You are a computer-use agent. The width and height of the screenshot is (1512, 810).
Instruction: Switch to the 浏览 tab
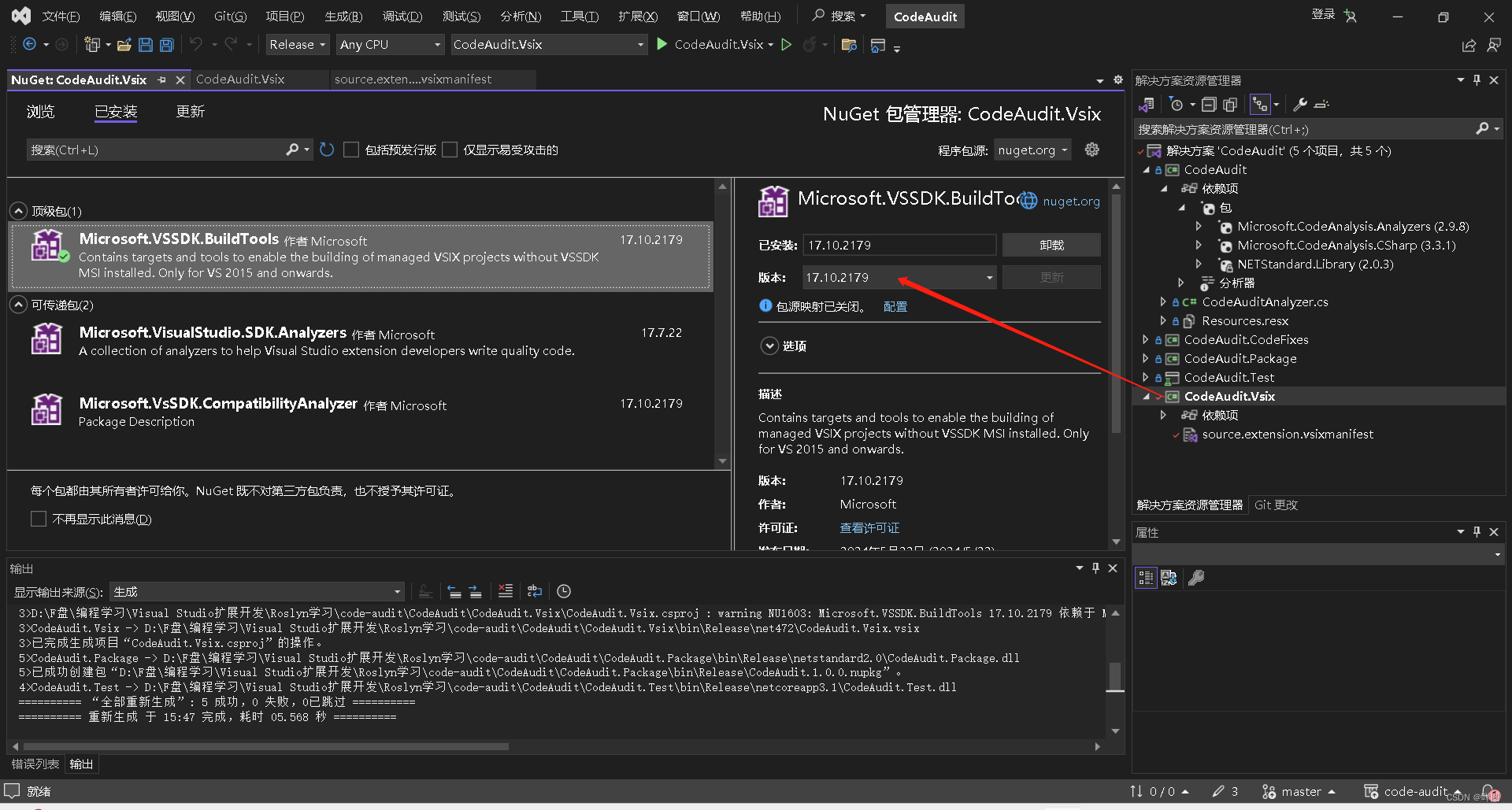(x=40, y=112)
